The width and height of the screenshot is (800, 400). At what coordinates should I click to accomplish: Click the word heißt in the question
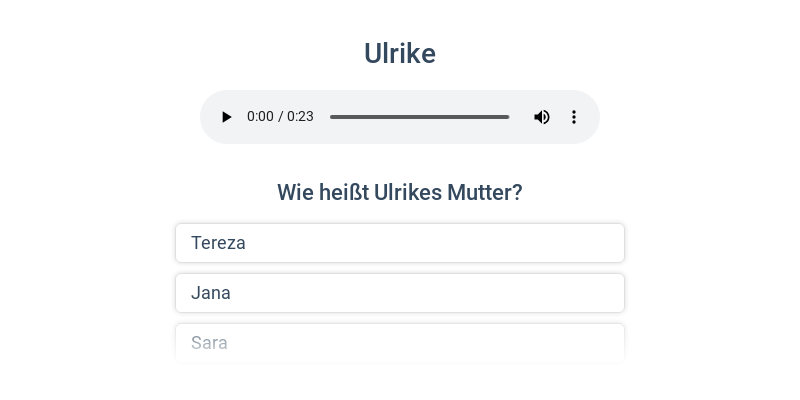click(x=344, y=193)
